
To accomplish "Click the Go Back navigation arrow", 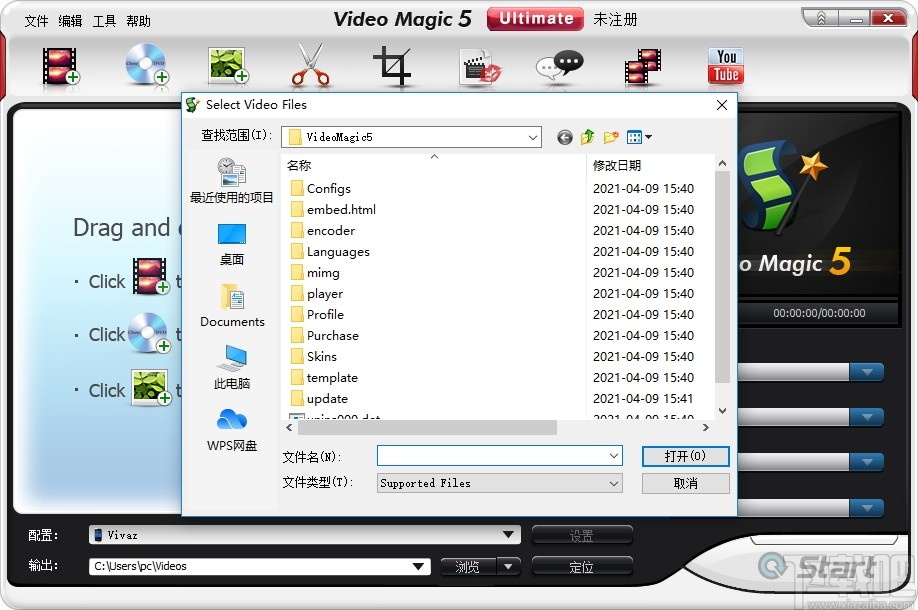I will [x=564, y=137].
